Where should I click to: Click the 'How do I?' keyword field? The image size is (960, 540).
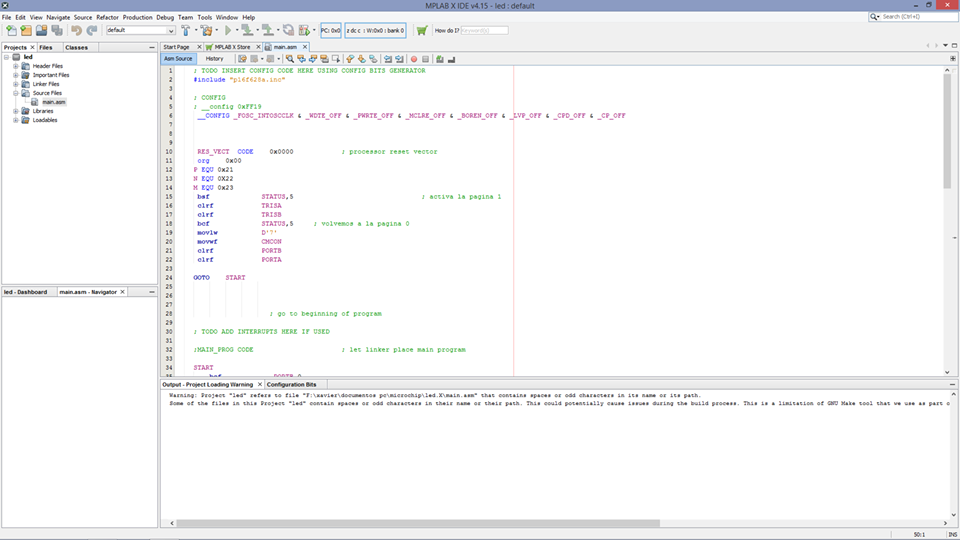tap(484, 30)
